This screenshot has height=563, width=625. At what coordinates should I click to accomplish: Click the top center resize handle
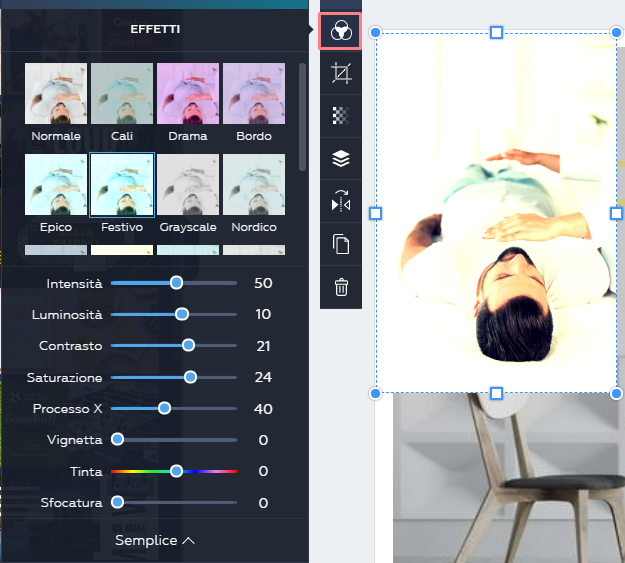[x=496, y=33]
